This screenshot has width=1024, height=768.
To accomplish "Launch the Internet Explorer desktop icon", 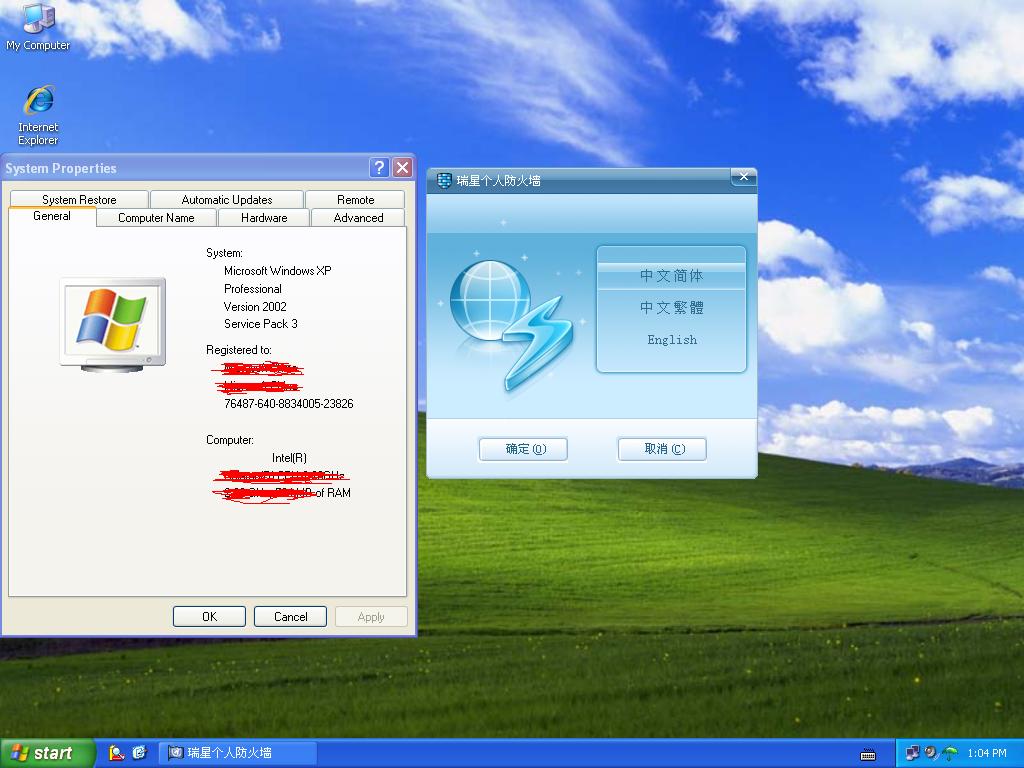I will coord(38,116).
